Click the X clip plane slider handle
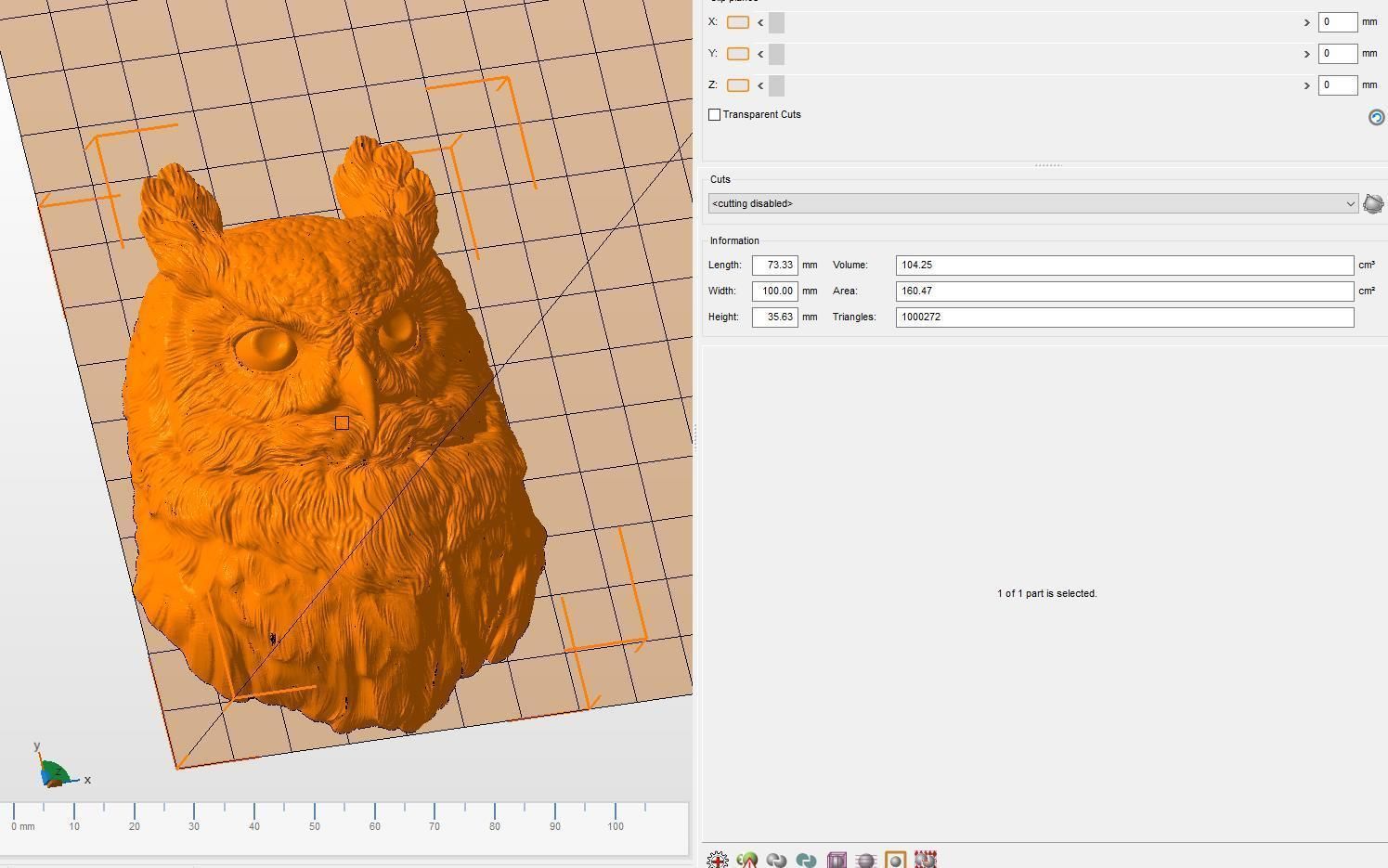The image size is (1388, 868). [x=776, y=22]
